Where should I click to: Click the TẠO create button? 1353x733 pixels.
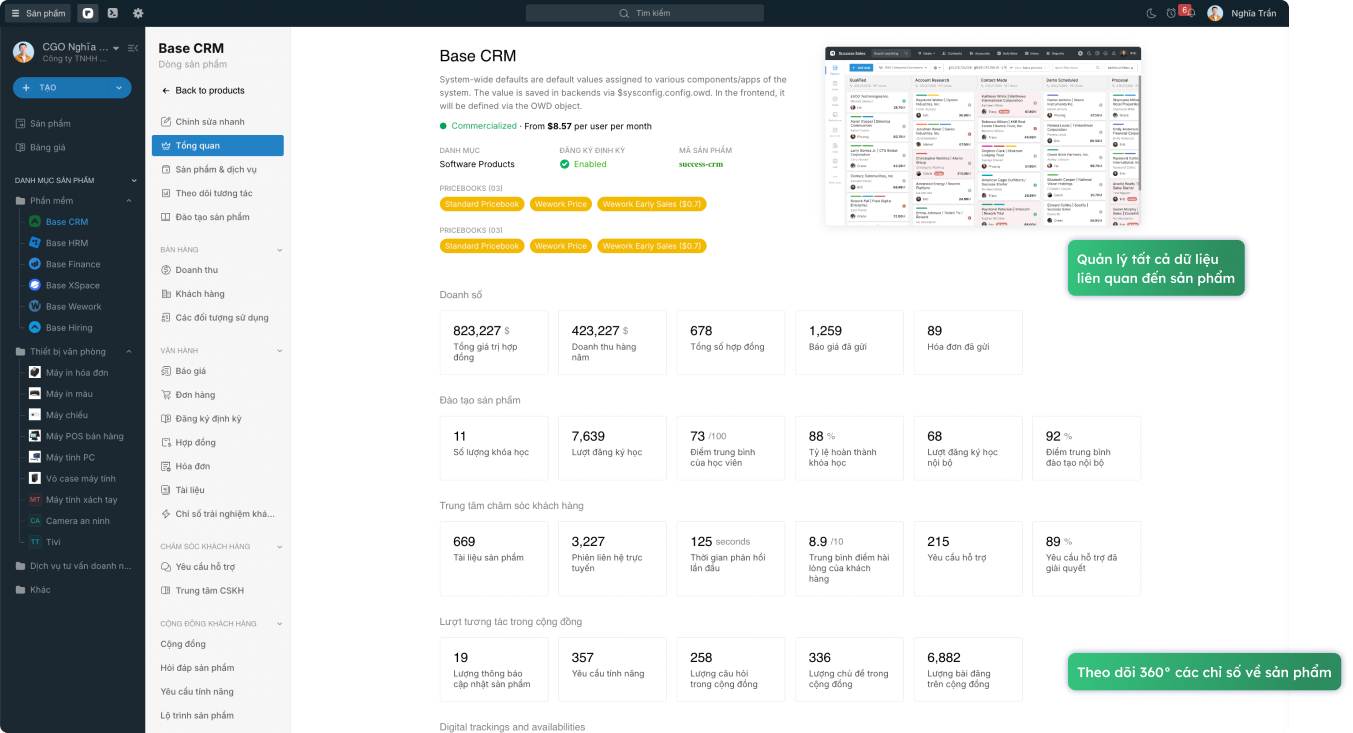(x=61, y=88)
